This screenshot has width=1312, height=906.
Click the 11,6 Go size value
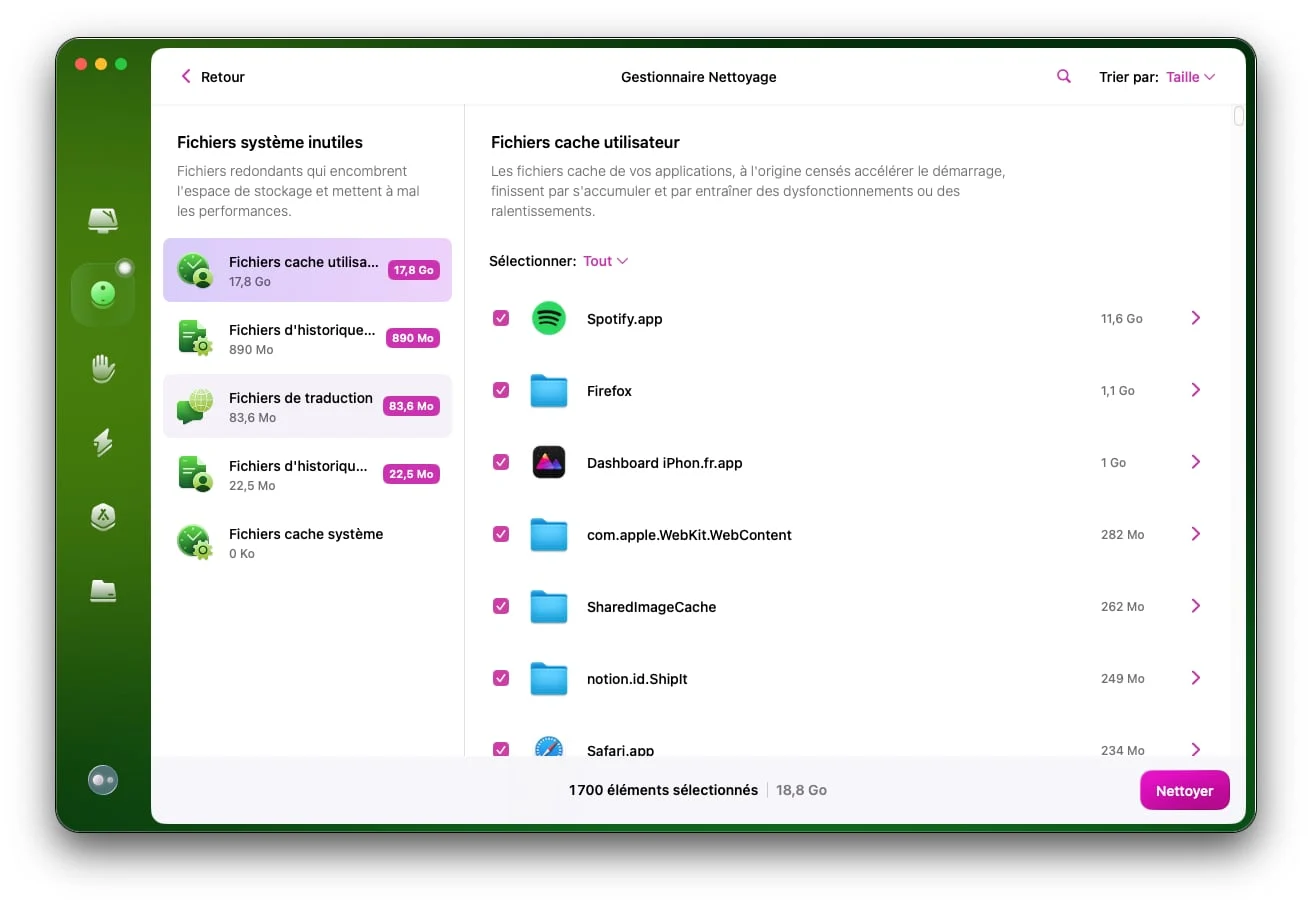[1122, 319]
